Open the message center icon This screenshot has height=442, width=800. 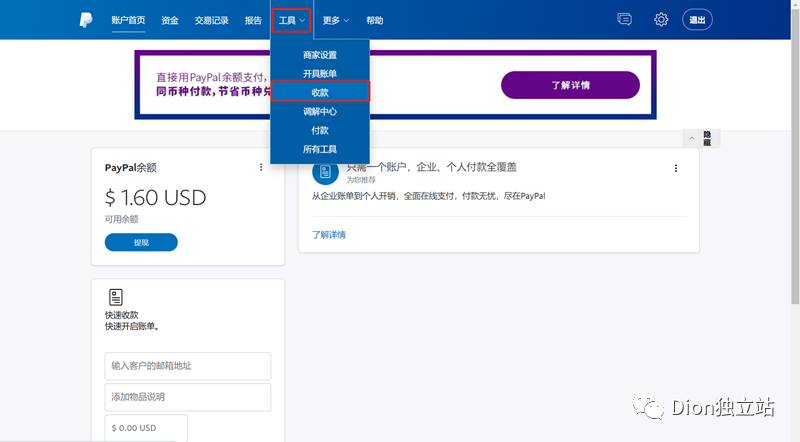624,20
